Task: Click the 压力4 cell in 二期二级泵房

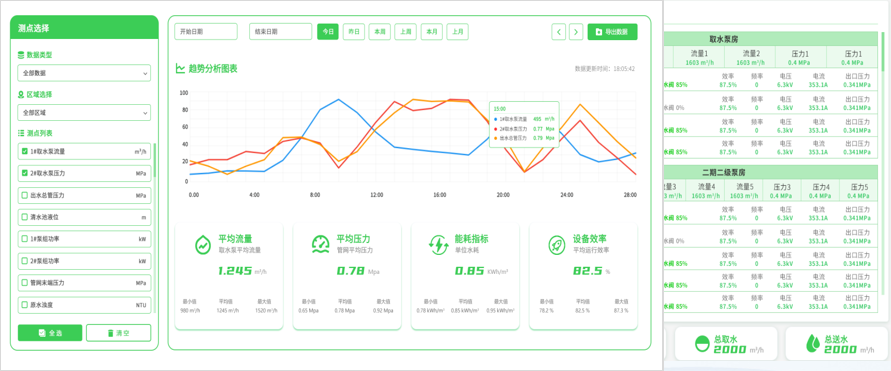Action: click(x=821, y=191)
